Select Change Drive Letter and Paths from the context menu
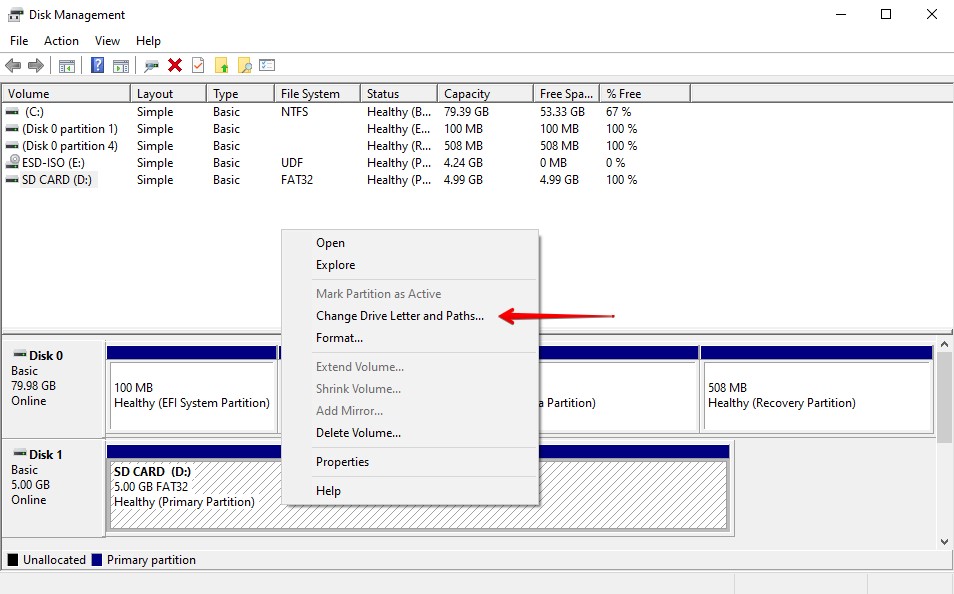This screenshot has height=594, width=954. [x=398, y=315]
